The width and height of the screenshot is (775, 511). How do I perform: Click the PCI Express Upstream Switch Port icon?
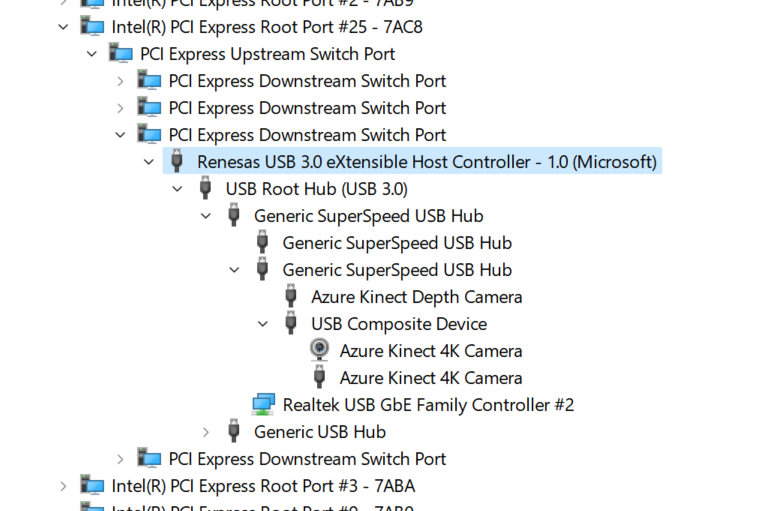pyautogui.click(x=121, y=54)
